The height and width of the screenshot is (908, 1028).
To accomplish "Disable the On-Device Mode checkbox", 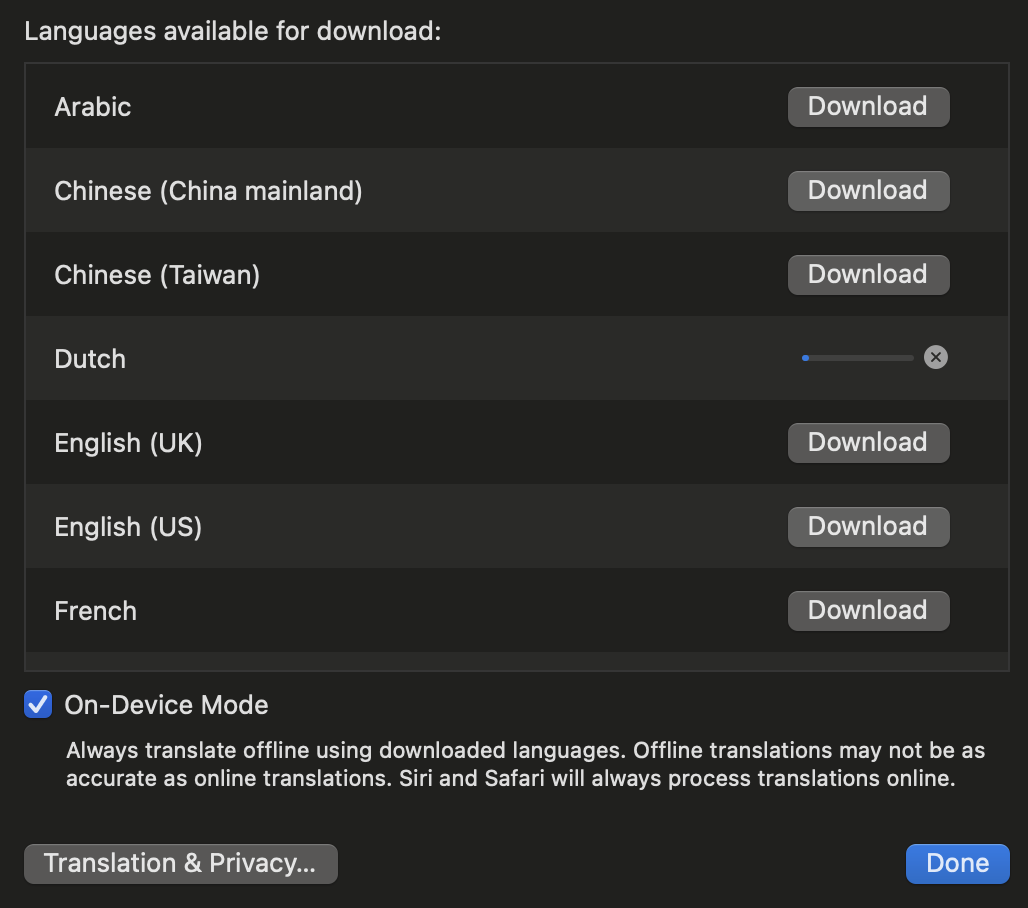I will [x=38, y=704].
